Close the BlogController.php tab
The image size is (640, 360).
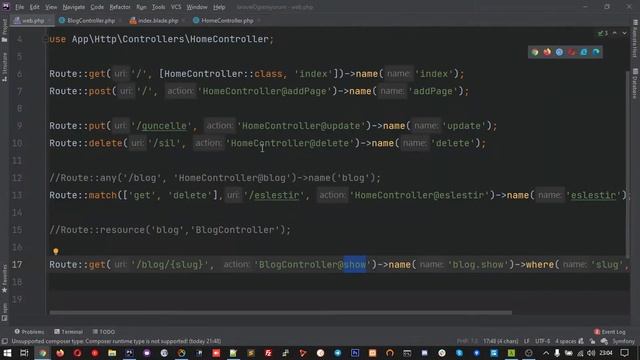point(120,20)
